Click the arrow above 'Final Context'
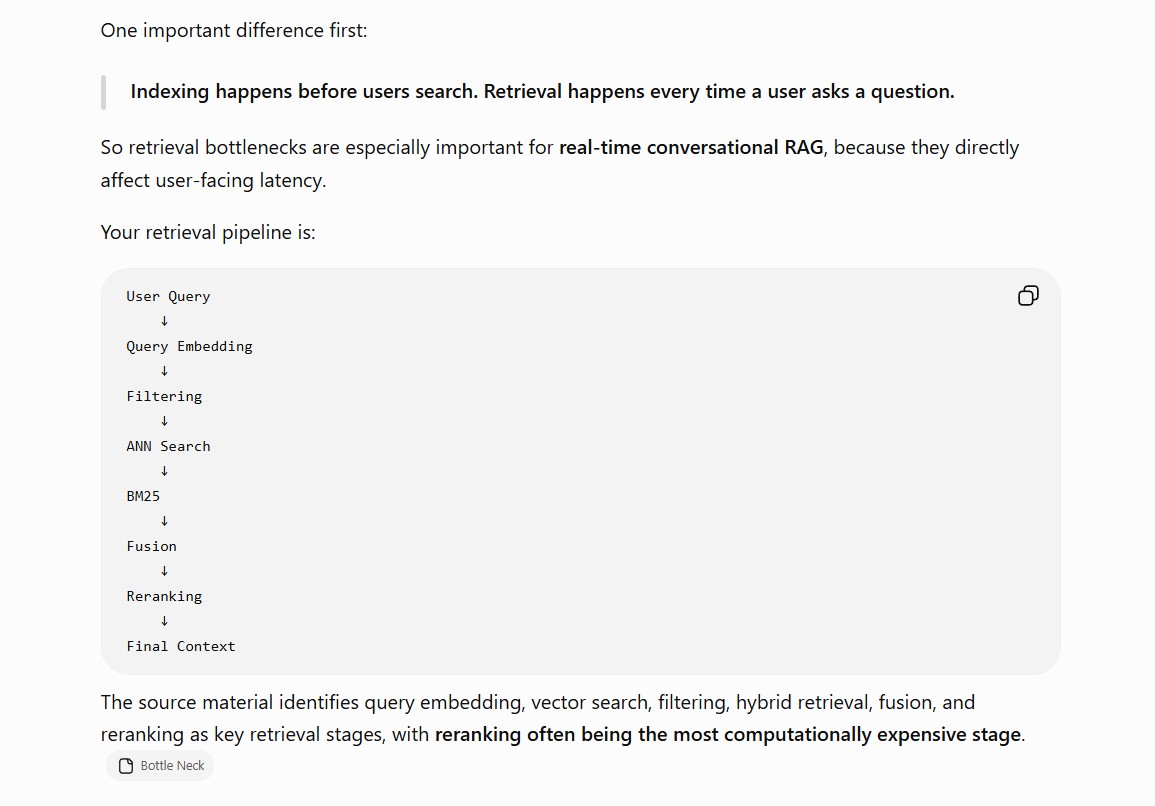This screenshot has height=806, width=1155. point(164,621)
